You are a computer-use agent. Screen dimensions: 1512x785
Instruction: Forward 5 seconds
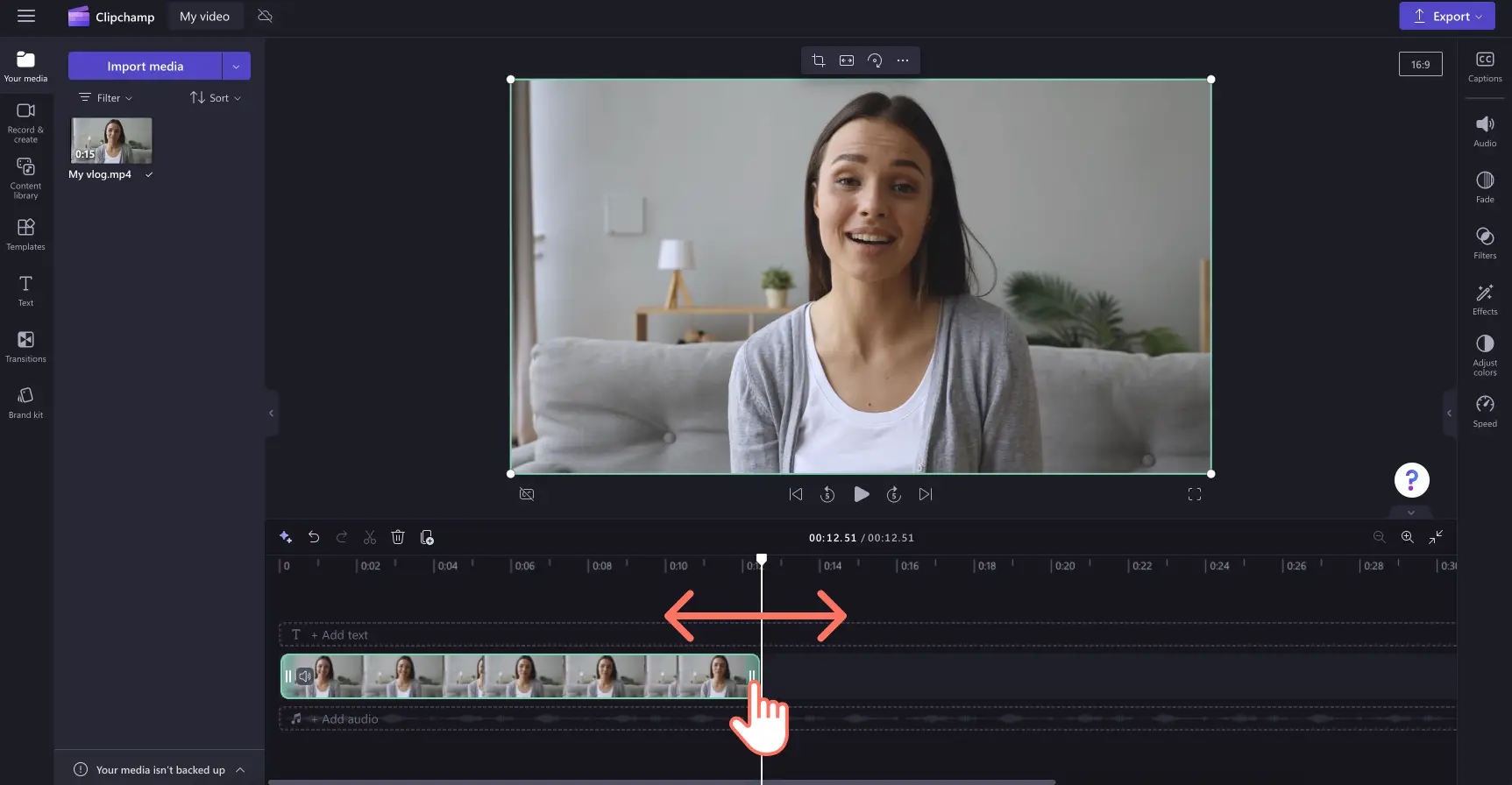(x=894, y=494)
